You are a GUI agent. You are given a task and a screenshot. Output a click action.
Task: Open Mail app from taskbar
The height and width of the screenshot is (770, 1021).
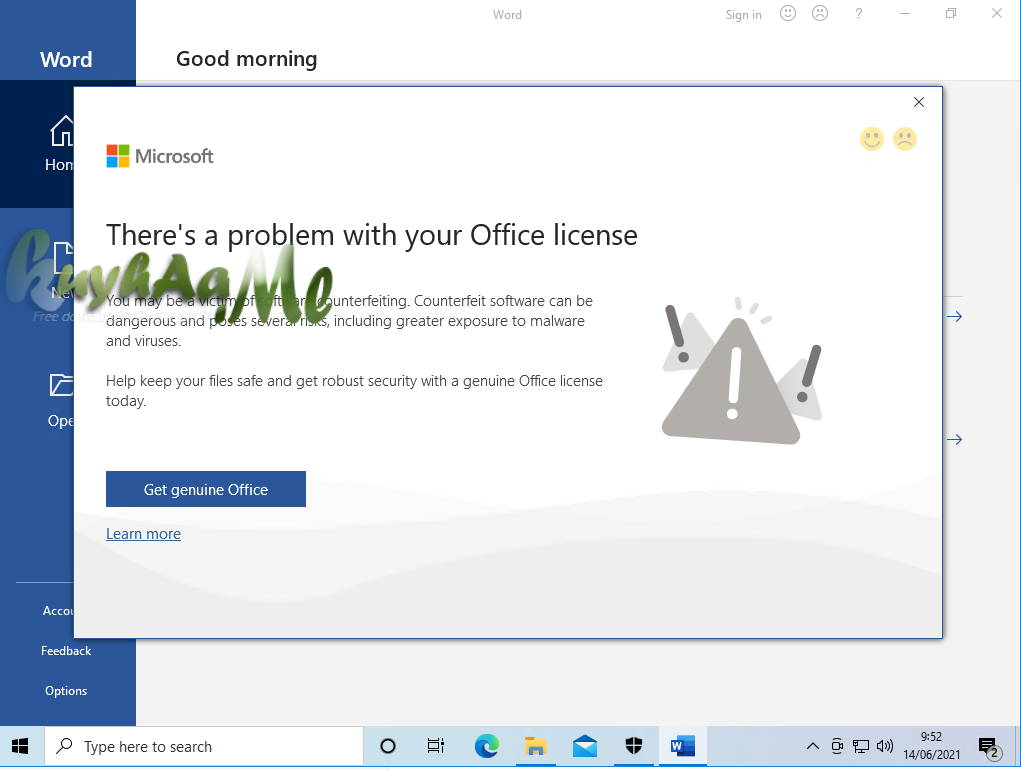(x=585, y=746)
